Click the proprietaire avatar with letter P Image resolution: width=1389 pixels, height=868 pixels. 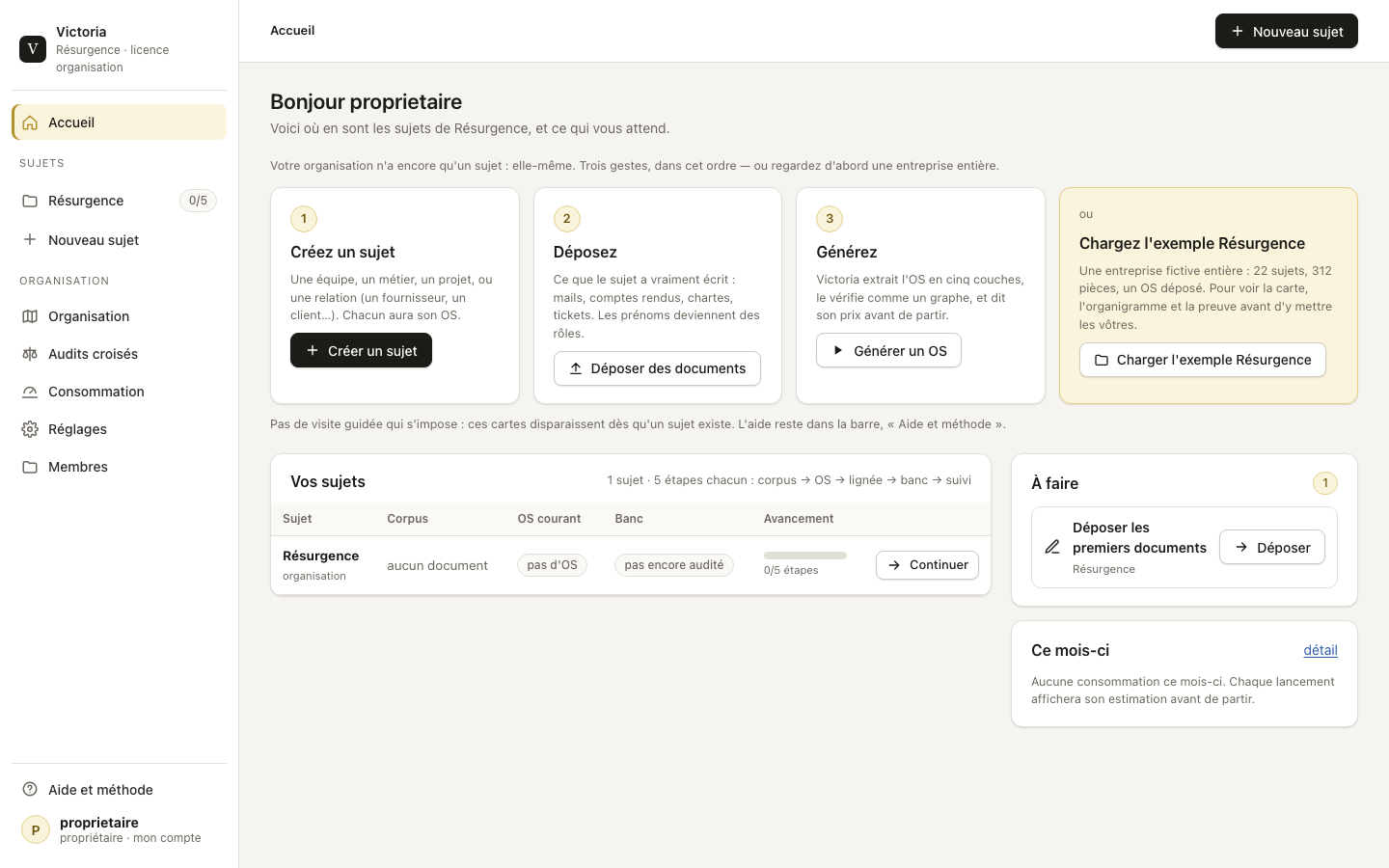click(x=36, y=829)
